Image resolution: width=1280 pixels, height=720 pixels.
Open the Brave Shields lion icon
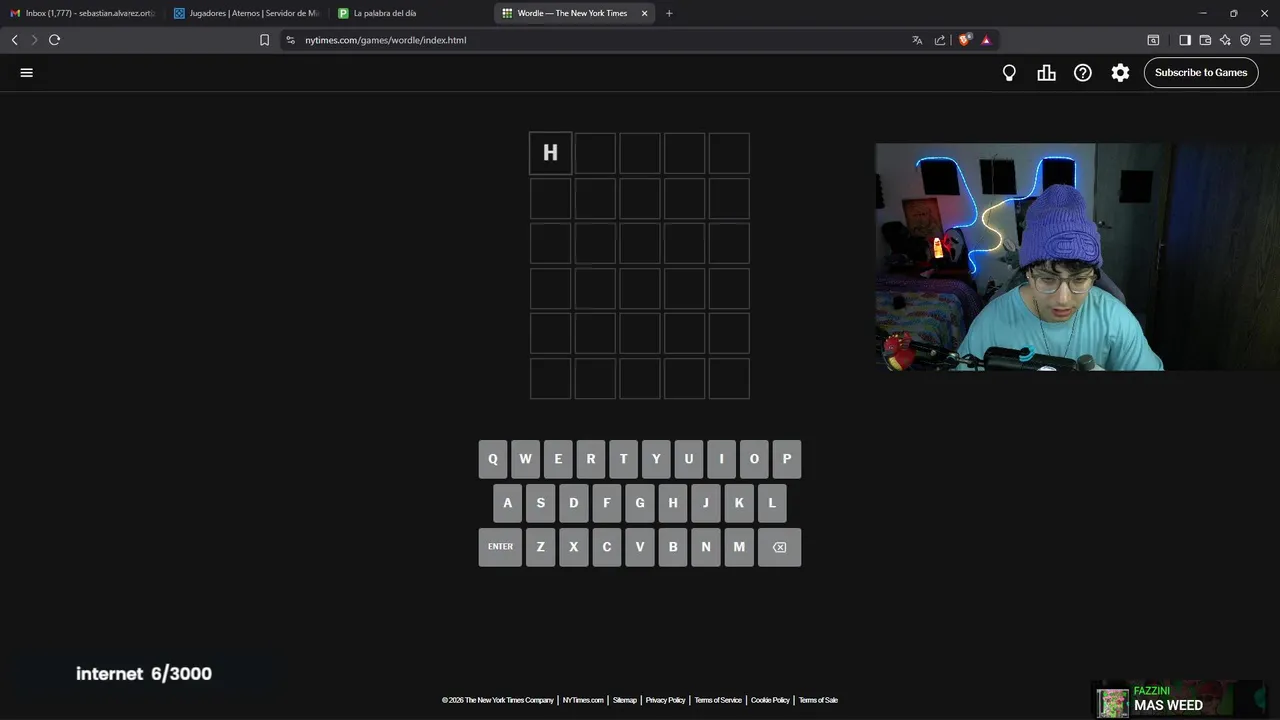(964, 40)
